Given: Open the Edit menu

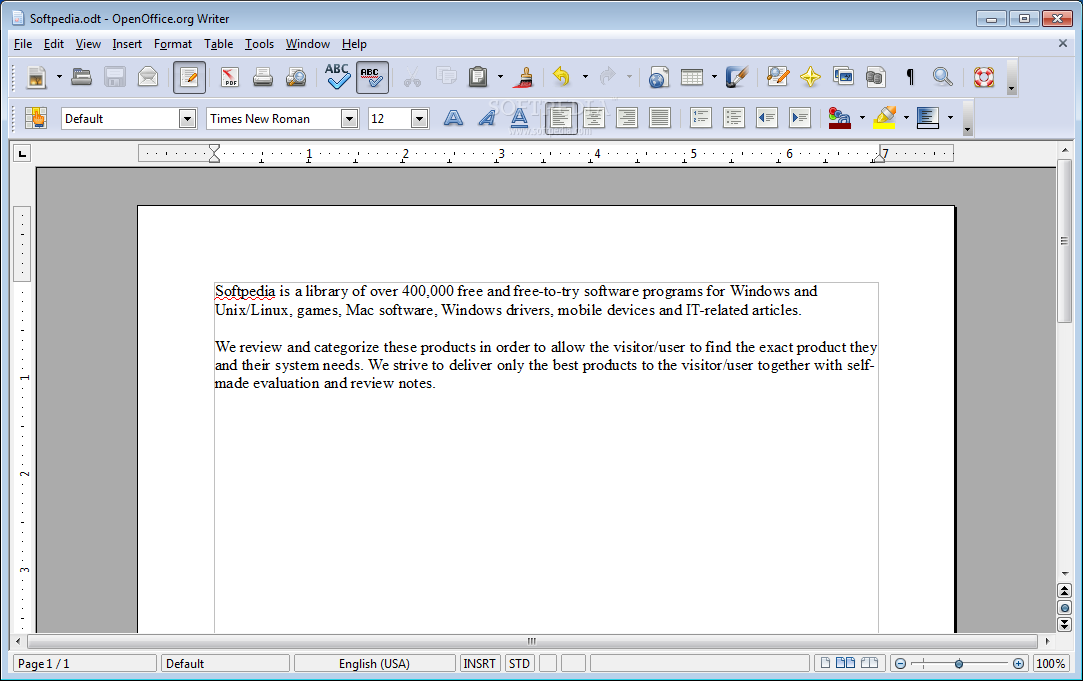Looking at the screenshot, I should coord(54,44).
